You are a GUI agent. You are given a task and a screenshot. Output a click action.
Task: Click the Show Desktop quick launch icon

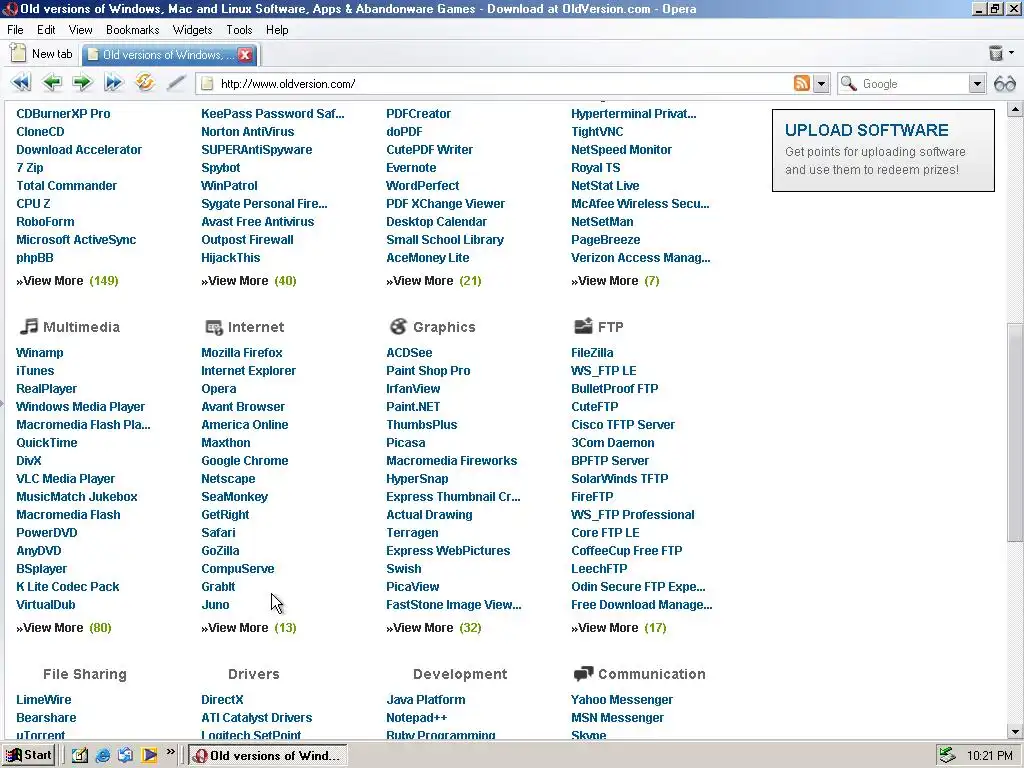click(x=80, y=755)
